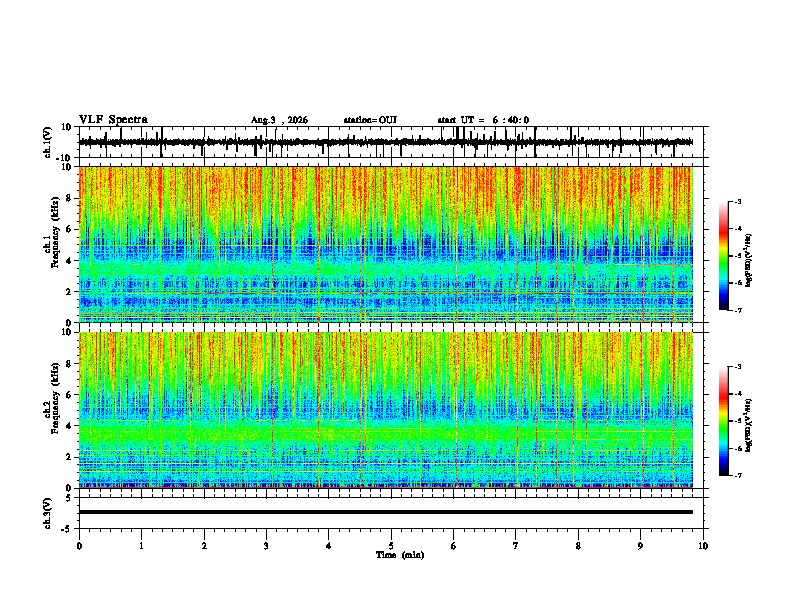The width and height of the screenshot is (792, 612).
Task: Click the "ch.3(V)" axis label
Action: pos(48,513)
